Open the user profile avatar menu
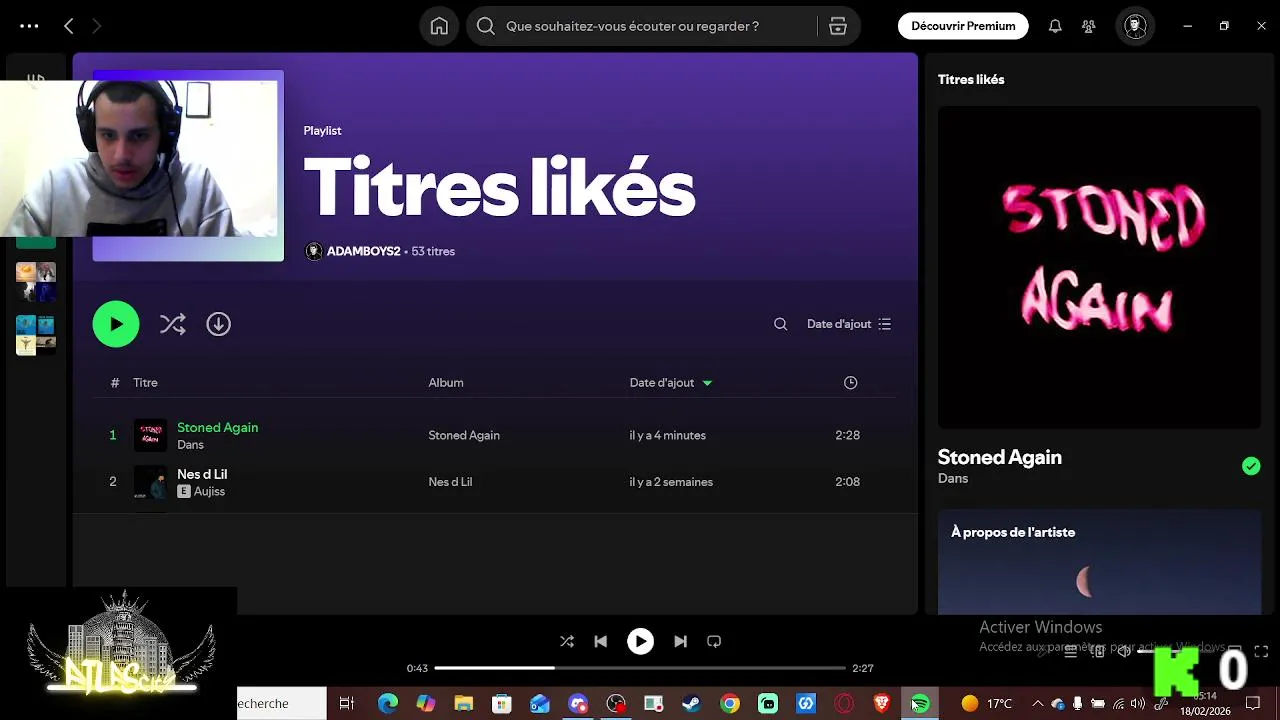The width and height of the screenshot is (1280, 720). click(1134, 26)
